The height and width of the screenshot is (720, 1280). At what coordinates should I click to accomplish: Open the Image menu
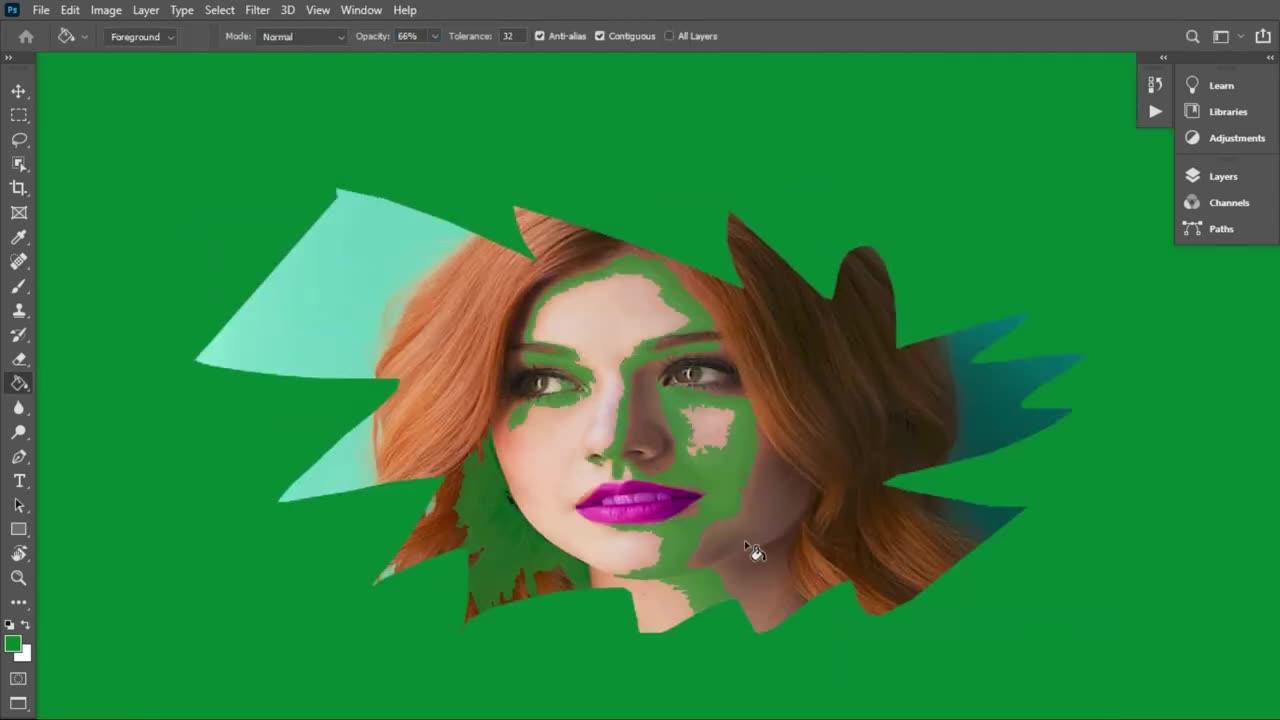pos(106,10)
